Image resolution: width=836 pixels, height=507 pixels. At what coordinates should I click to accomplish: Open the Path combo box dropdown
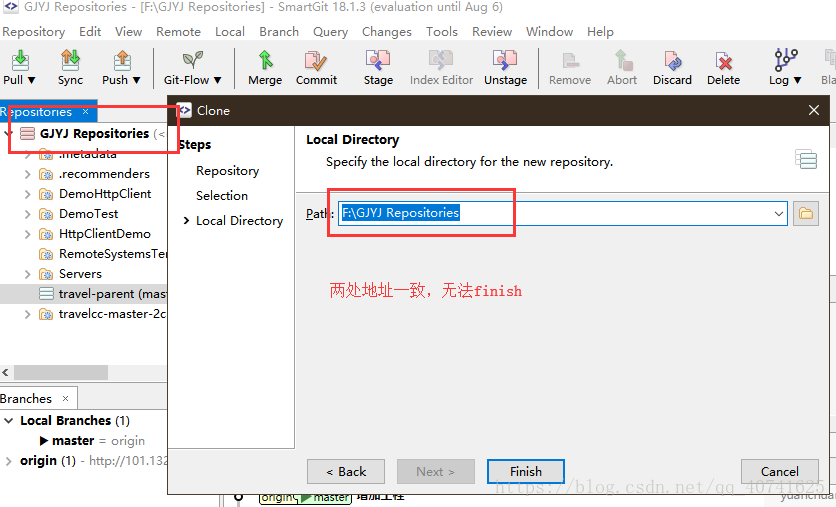[778, 214]
